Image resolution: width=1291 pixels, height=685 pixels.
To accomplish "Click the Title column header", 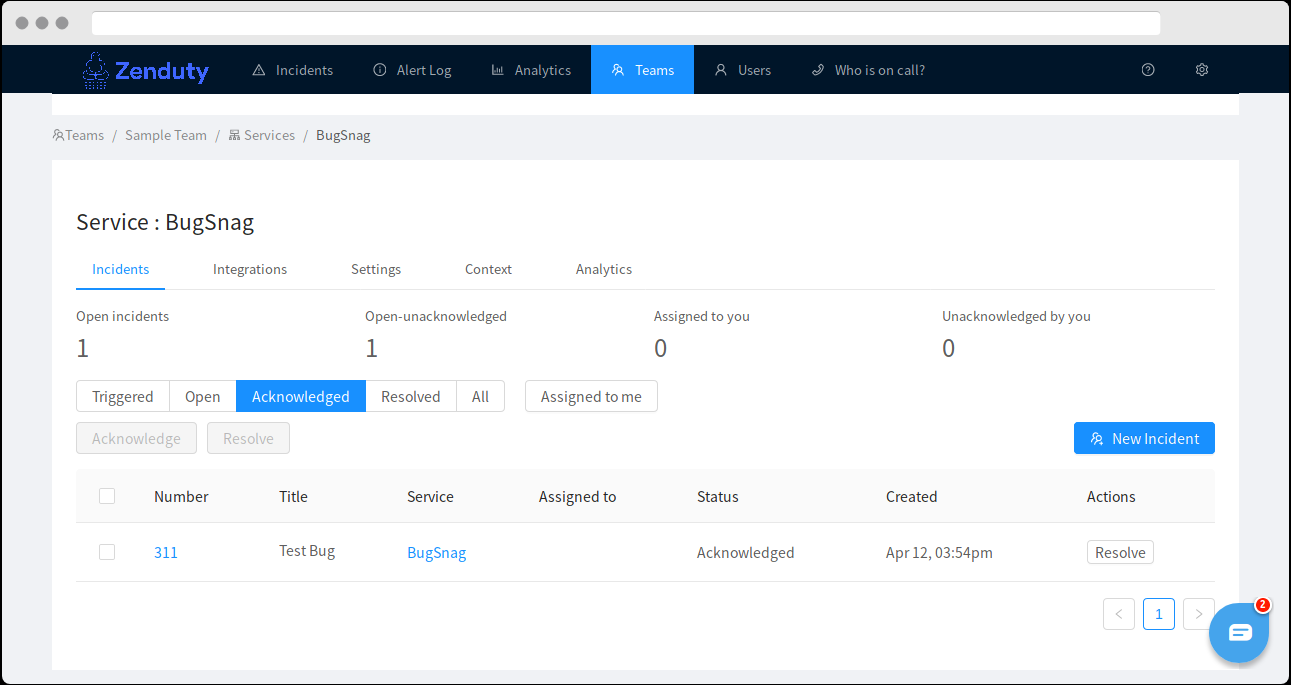I will tap(293, 496).
